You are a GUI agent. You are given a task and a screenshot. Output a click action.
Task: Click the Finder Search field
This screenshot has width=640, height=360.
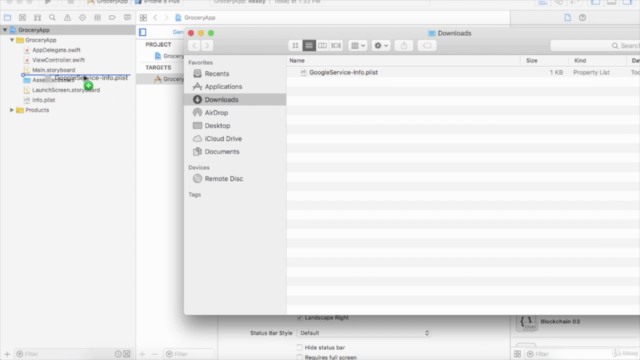[x=595, y=45]
